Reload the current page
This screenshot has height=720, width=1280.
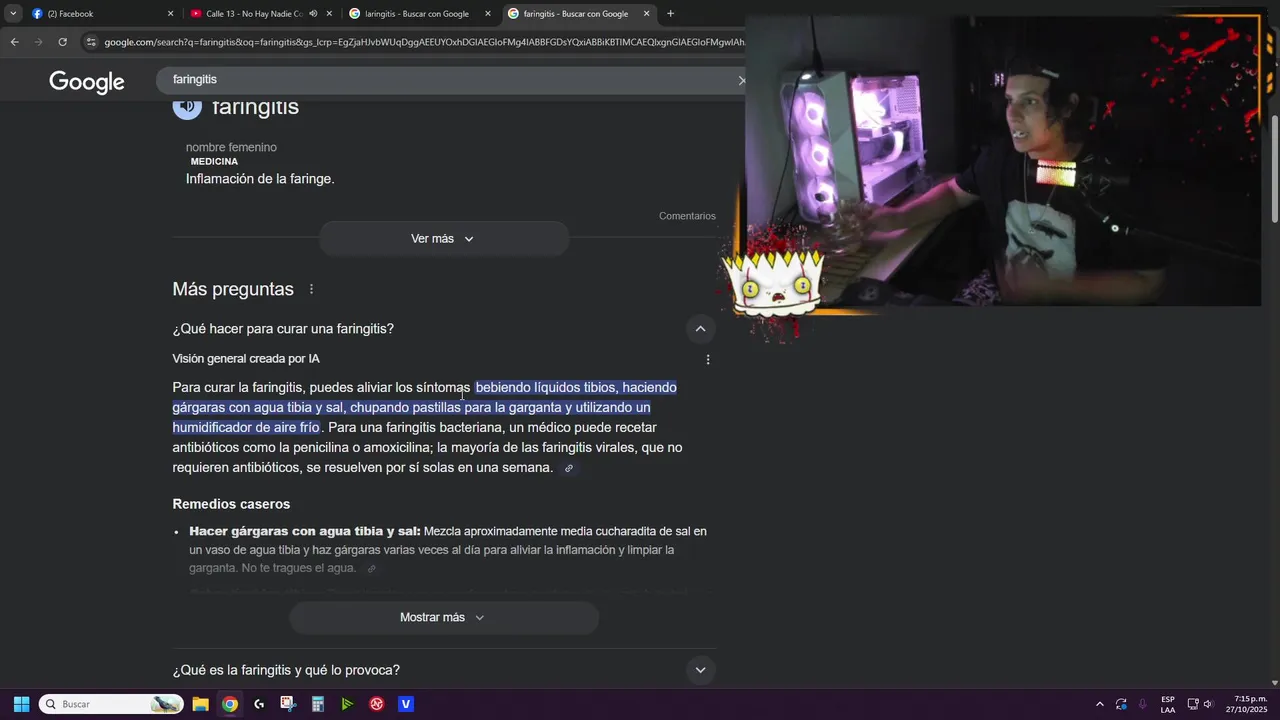[62, 42]
